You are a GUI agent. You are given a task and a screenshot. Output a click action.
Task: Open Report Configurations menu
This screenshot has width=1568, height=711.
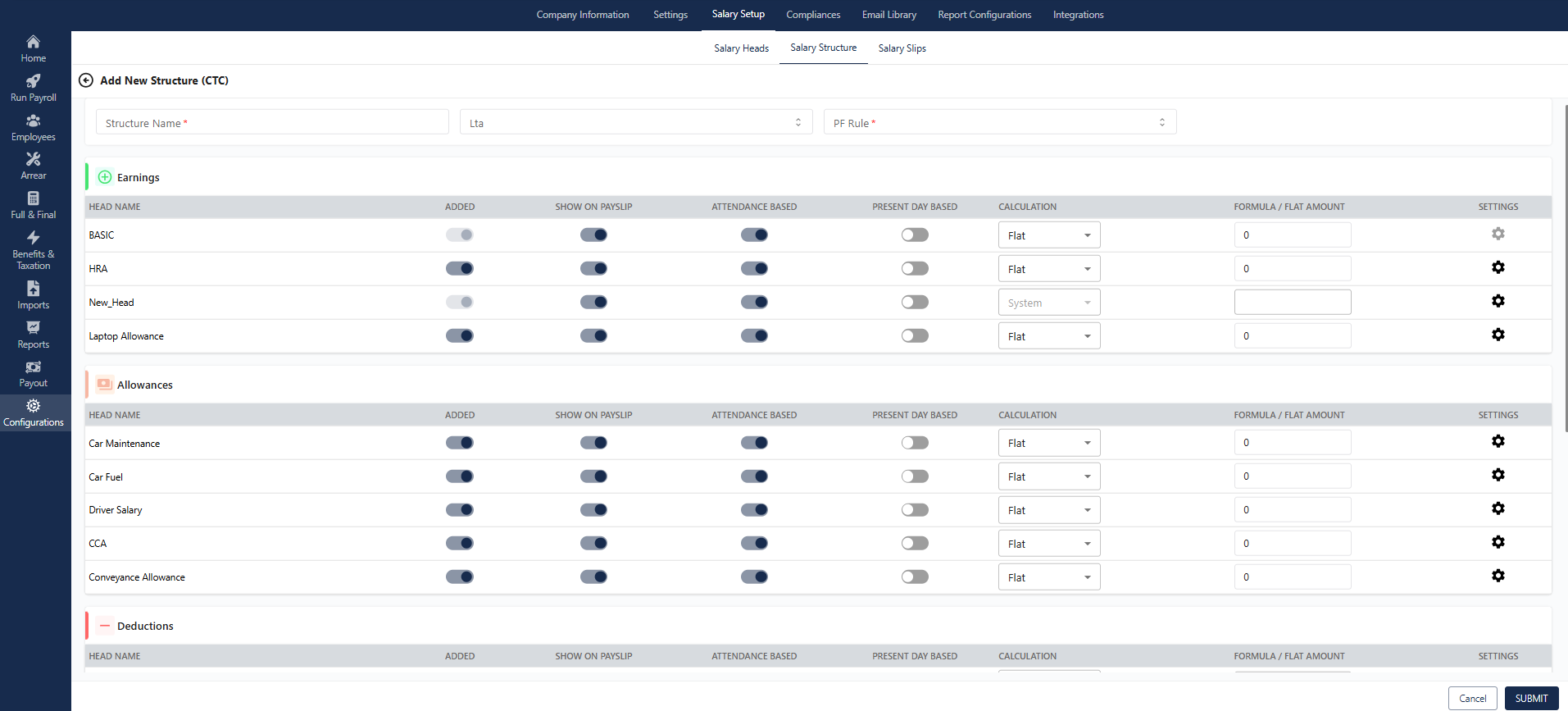pyautogui.click(x=984, y=15)
